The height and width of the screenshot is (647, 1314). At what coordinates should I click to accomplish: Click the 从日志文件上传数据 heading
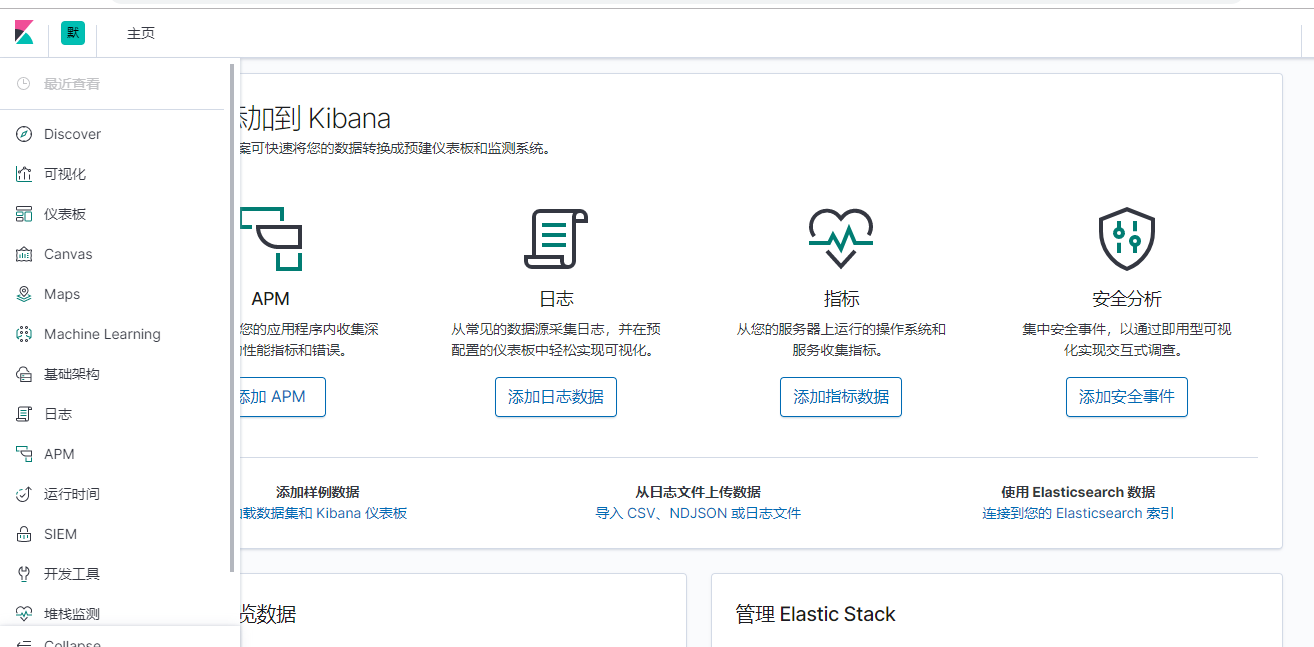coord(698,492)
